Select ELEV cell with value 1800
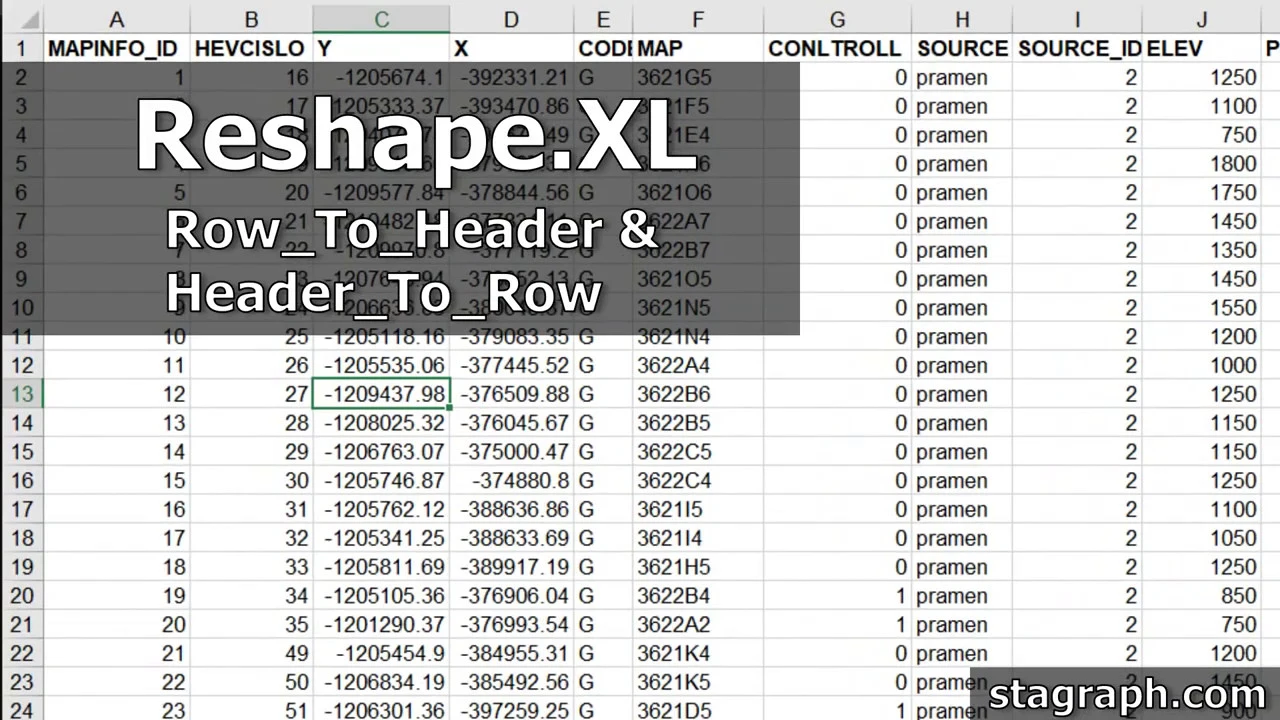The width and height of the screenshot is (1280, 720). (1202, 164)
